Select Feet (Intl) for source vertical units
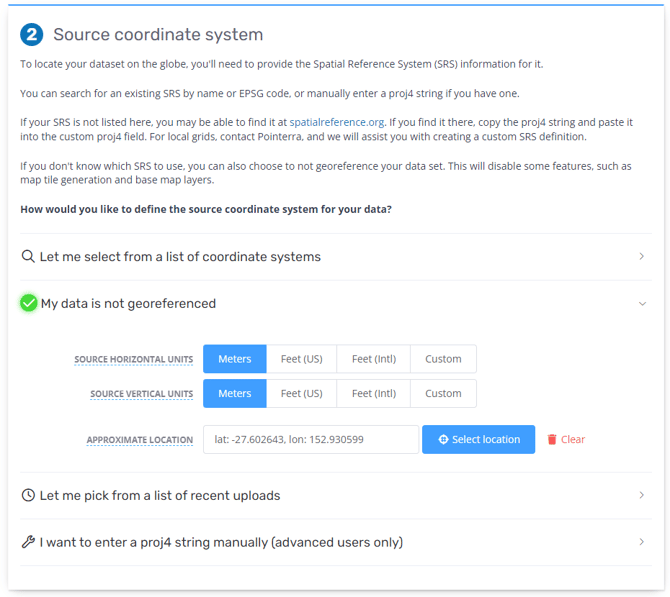Viewport: 670px width, 597px height. [x=374, y=394]
